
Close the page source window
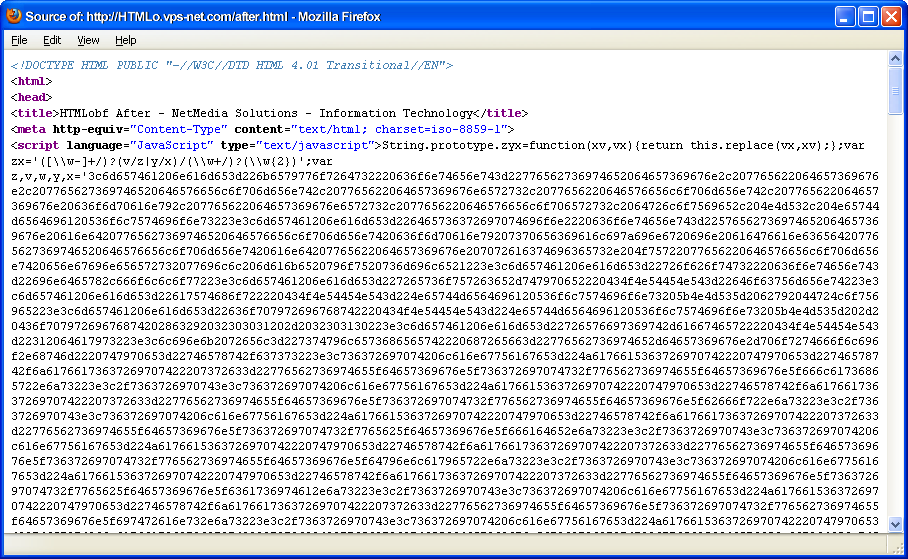(891, 16)
